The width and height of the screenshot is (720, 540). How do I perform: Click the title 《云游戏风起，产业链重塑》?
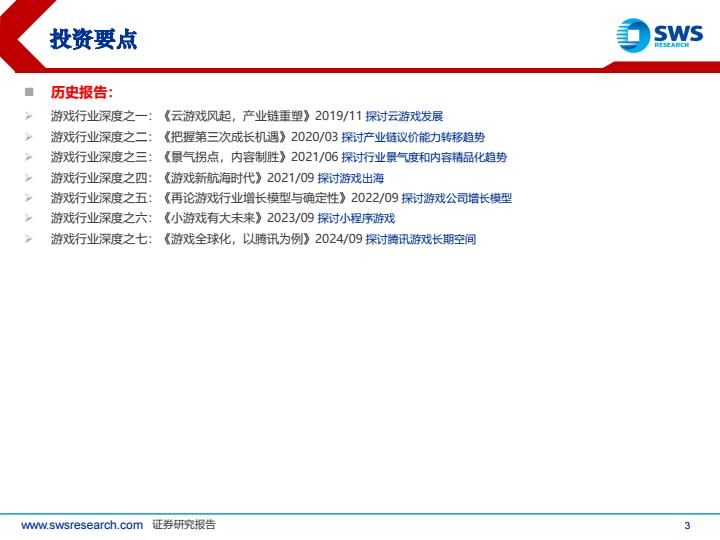[236, 116]
